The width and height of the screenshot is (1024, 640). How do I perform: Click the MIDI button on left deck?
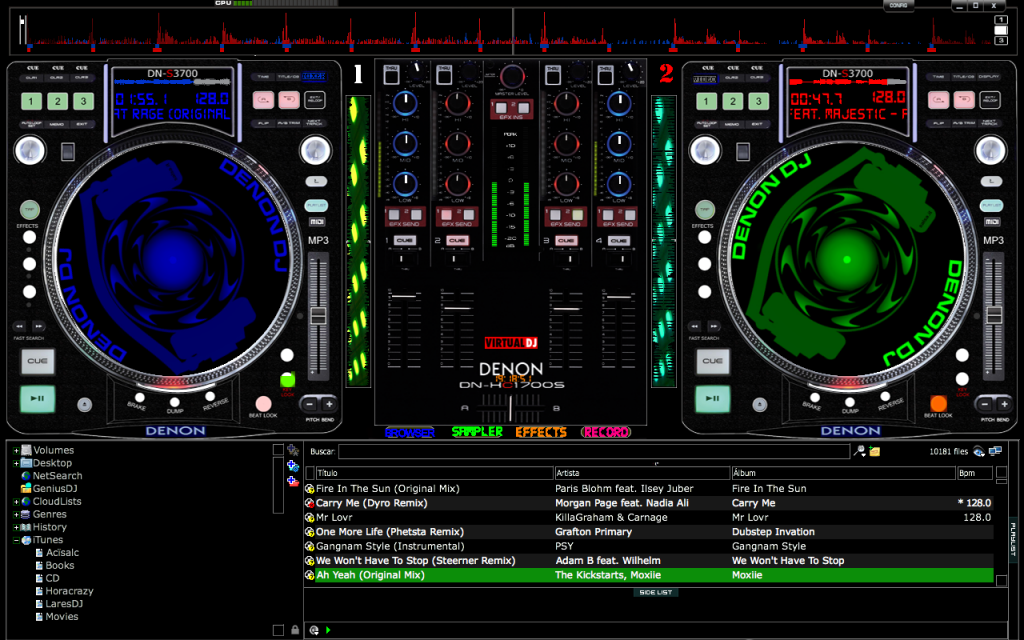coord(317,222)
